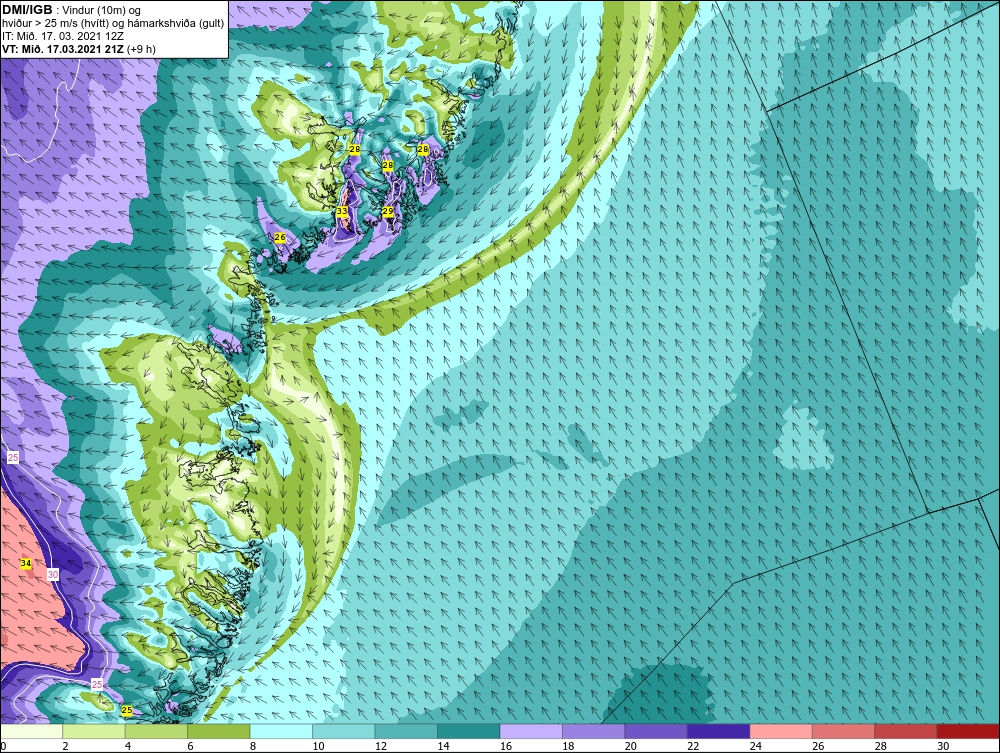Pick the 8–10 m/s pale cyan scale swatch

point(281,731)
